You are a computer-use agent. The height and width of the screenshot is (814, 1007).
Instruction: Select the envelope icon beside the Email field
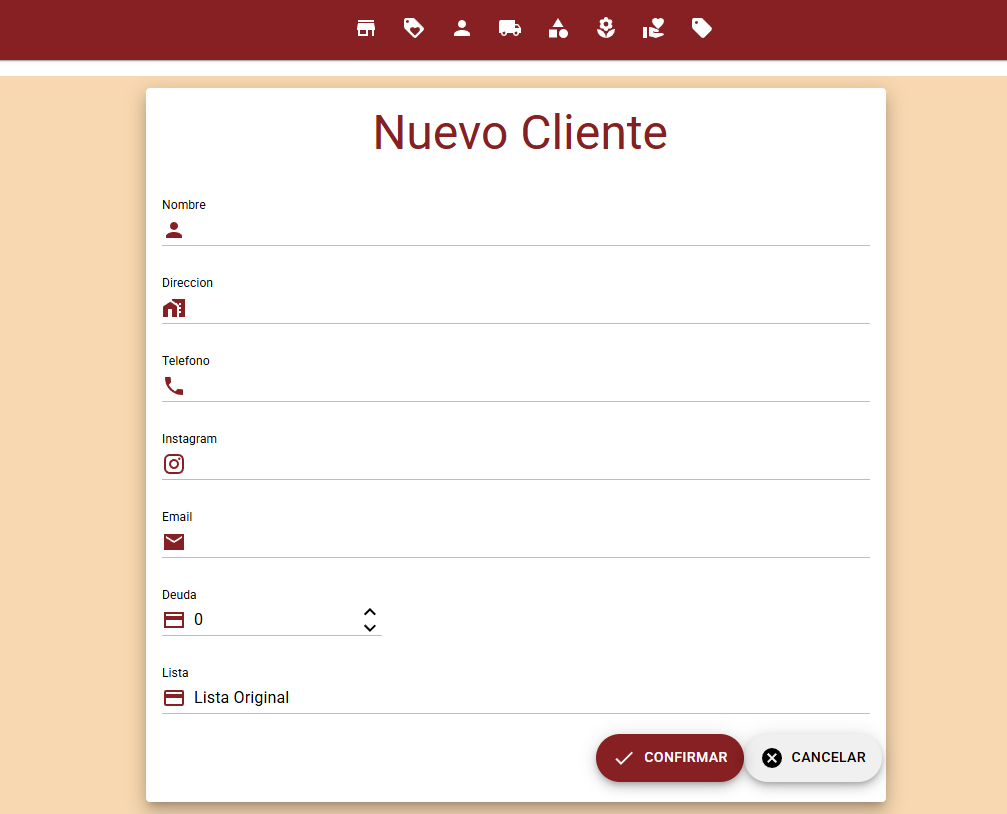point(173,542)
